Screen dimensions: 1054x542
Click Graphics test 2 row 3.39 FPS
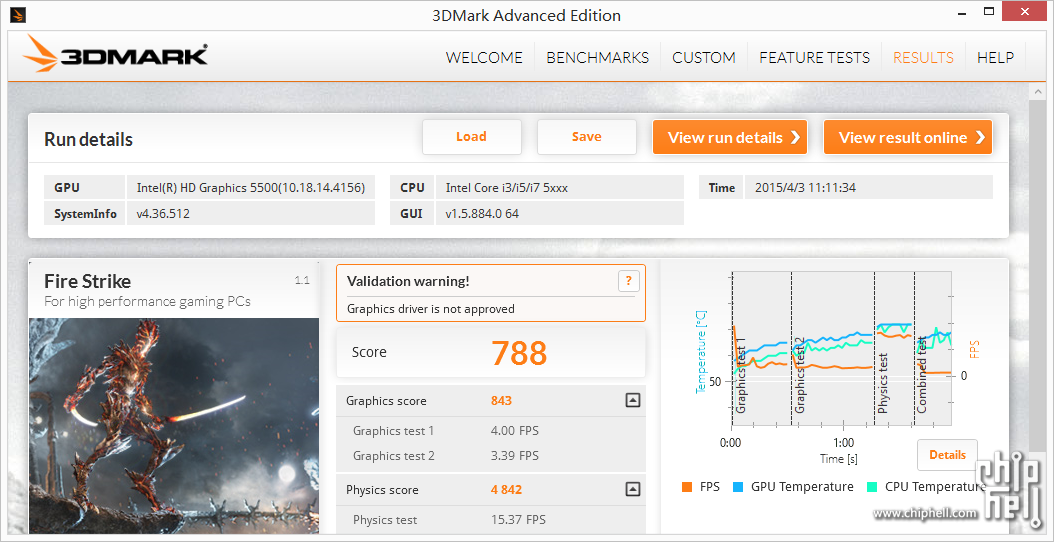click(491, 455)
